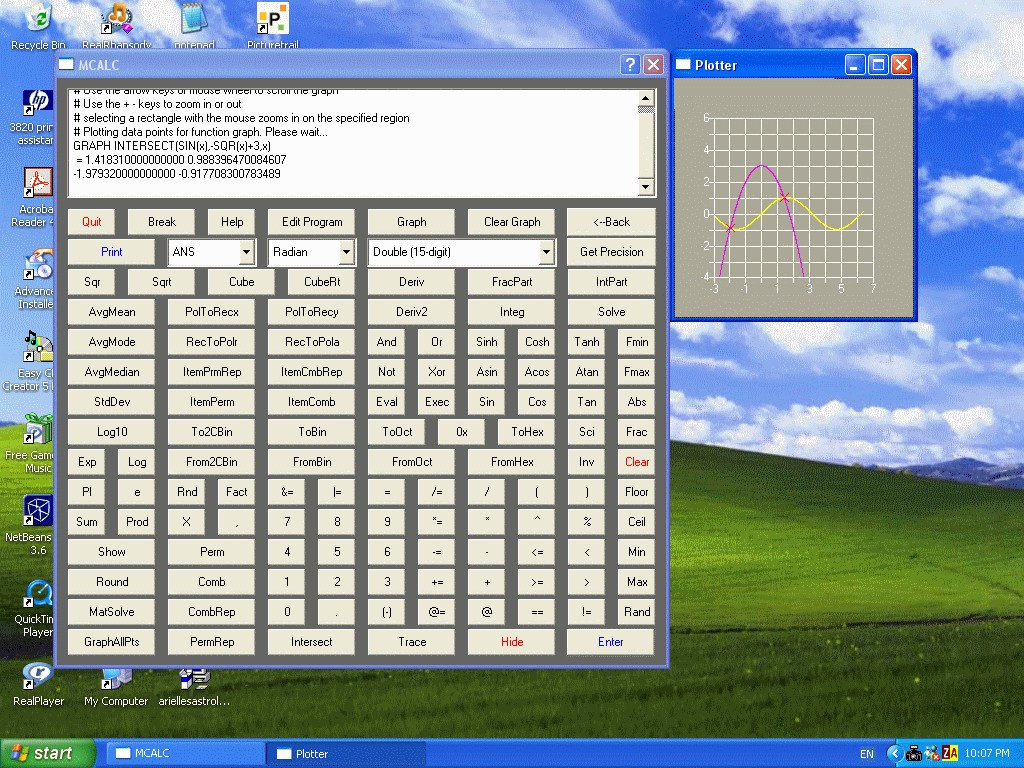Image resolution: width=1024 pixels, height=768 pixels.
Task: Launch the RealRhapsody desktop shortcut
Action: coord(117,26)
